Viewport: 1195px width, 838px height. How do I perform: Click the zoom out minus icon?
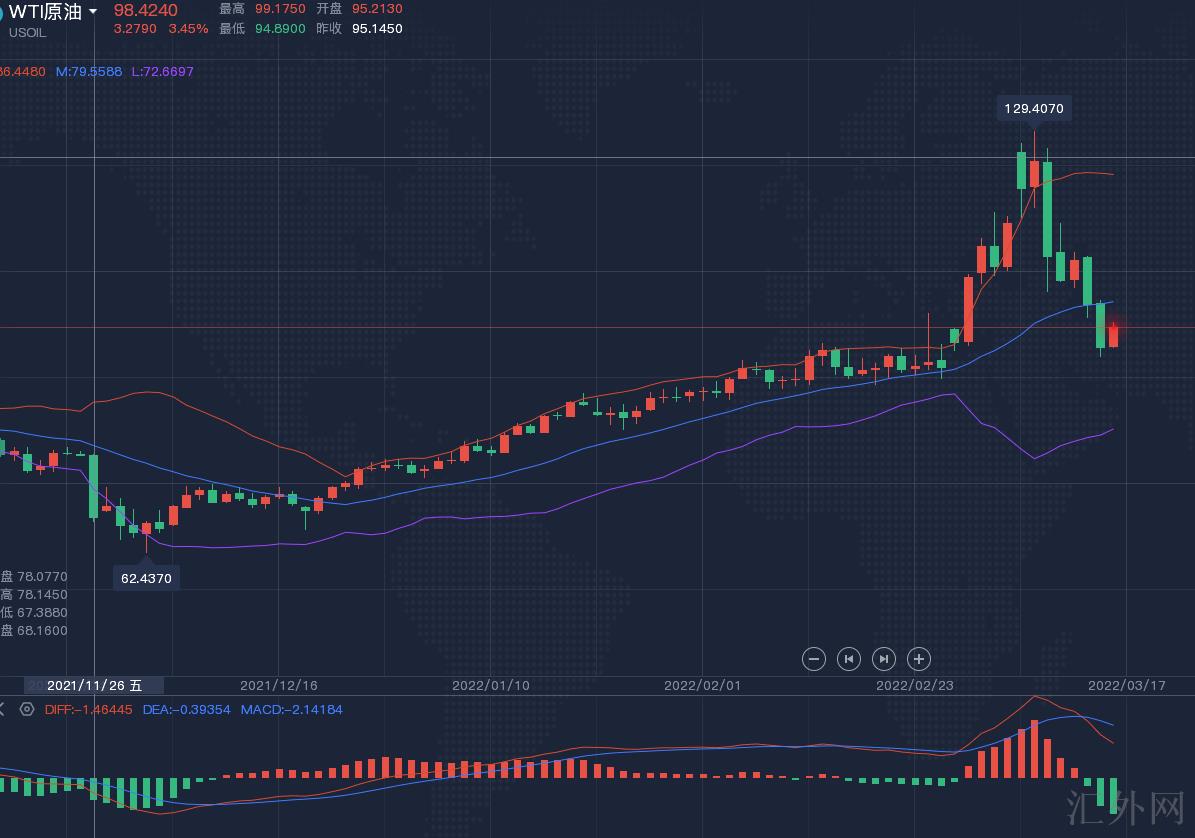[x=814, y=658]
